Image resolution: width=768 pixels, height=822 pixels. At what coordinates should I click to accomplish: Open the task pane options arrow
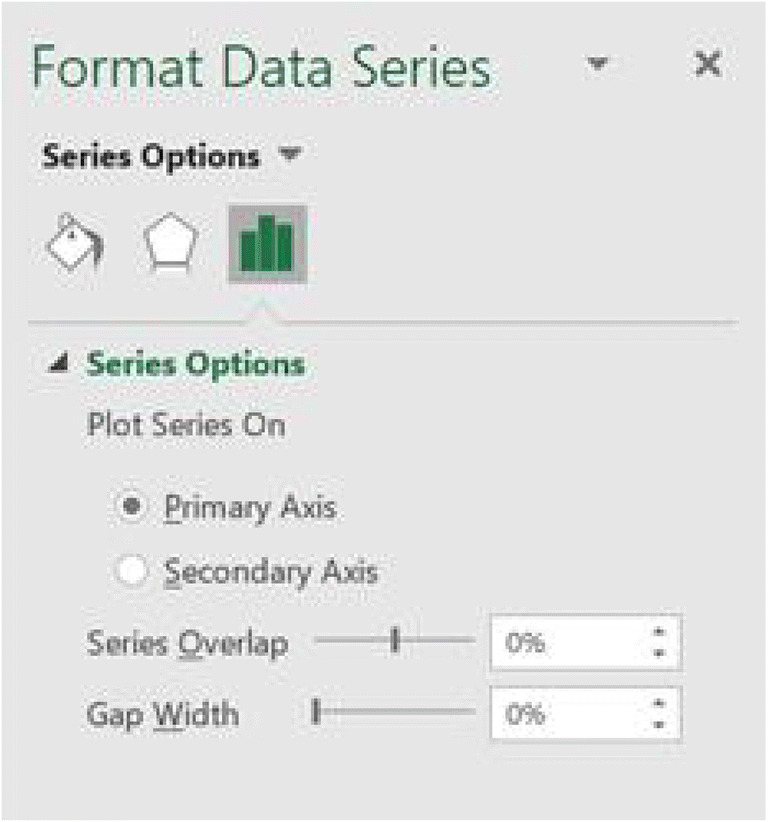coord(598,66)
